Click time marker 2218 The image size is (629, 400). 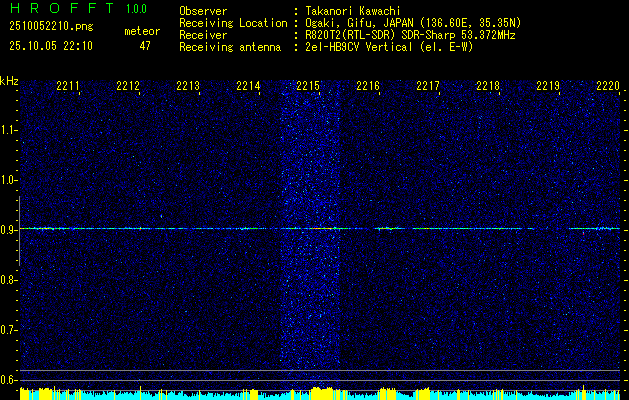pos(488,85)
